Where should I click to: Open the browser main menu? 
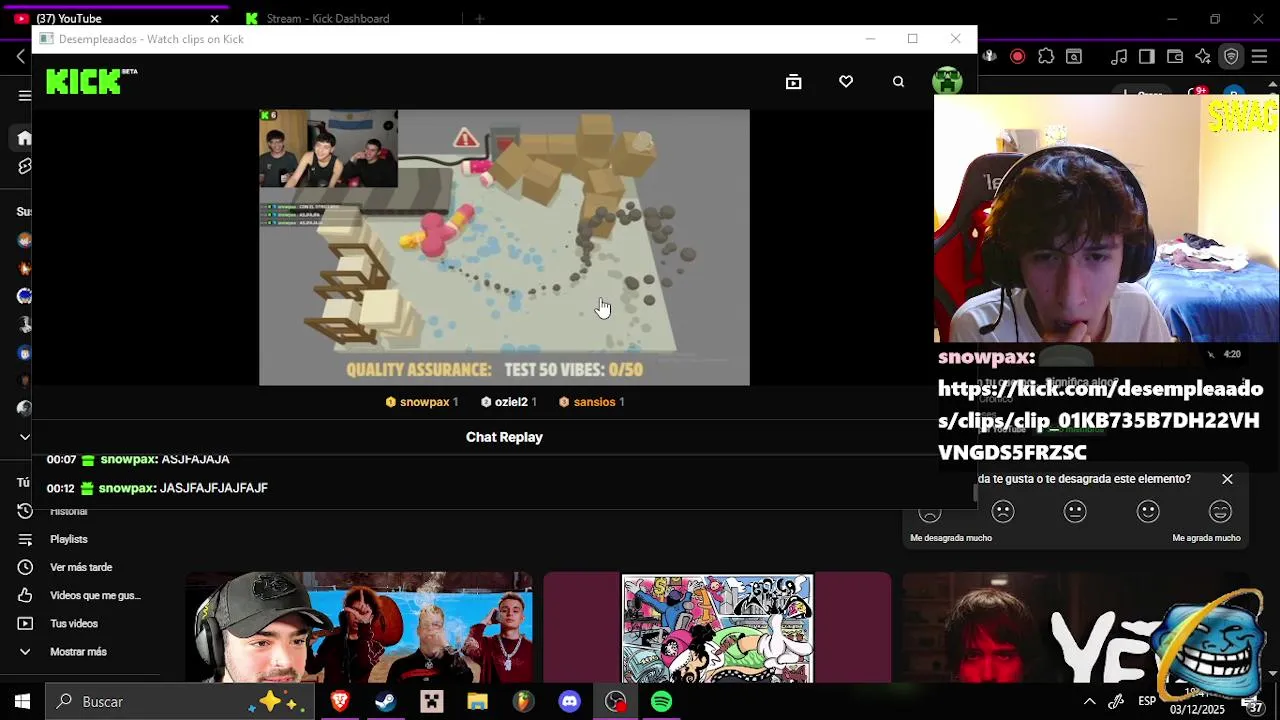tap(1260, 57)
